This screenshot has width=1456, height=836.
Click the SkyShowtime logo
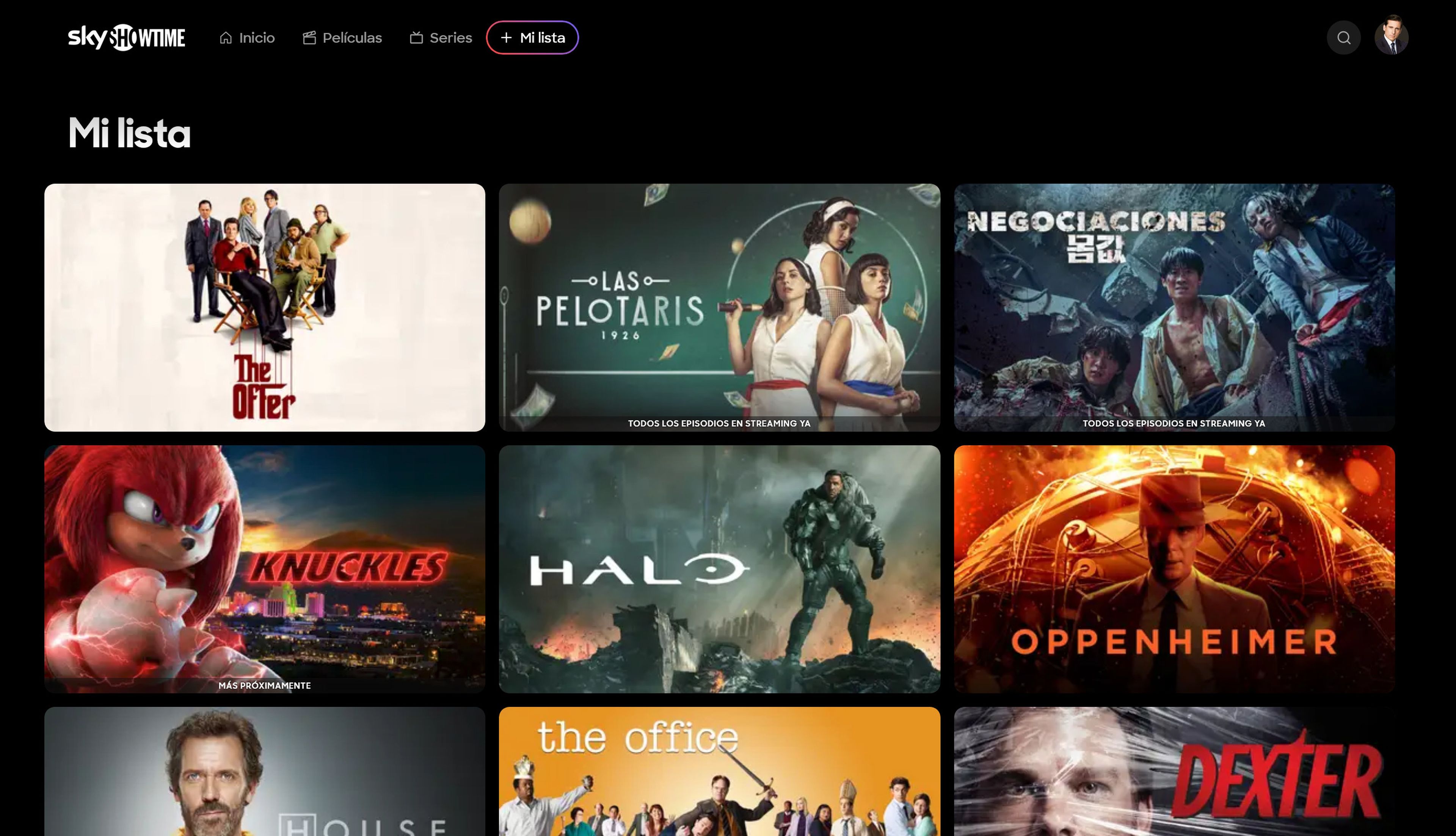[126, 37]
